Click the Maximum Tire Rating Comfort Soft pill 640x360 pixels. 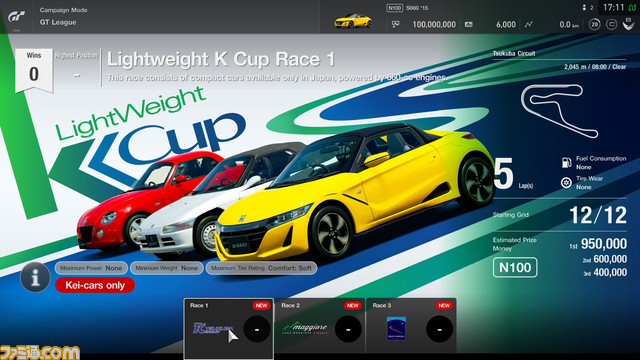point(261,268)
